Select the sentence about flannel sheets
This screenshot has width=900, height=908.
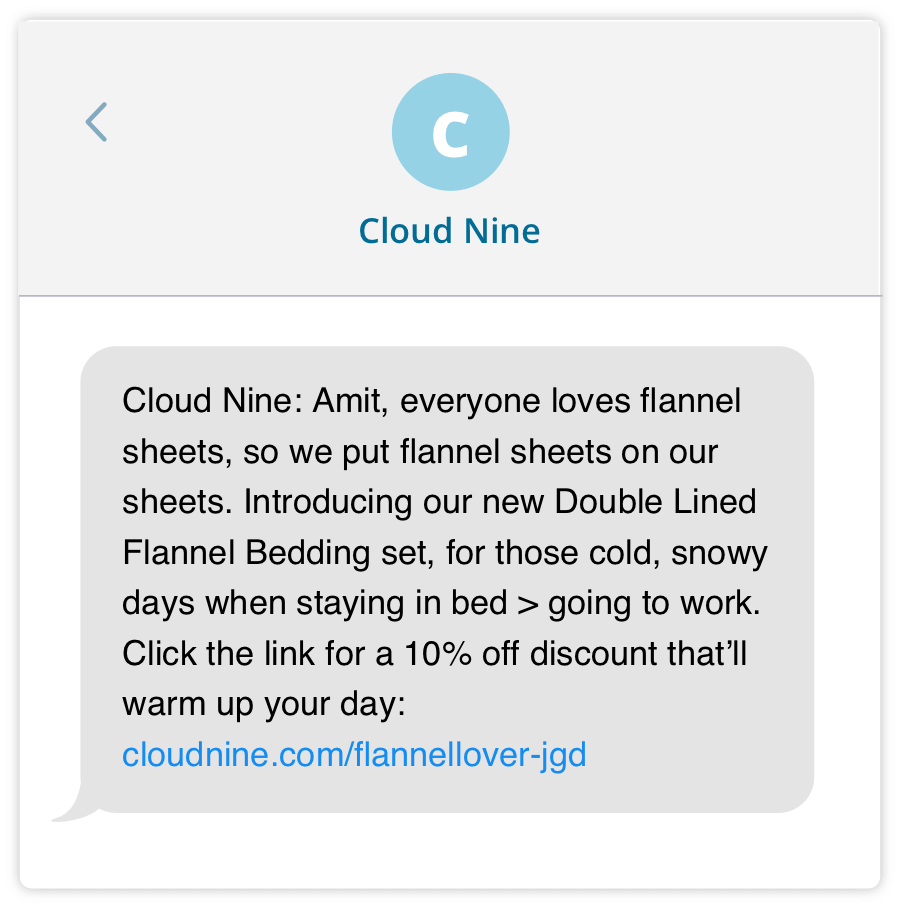coord(430,426)
